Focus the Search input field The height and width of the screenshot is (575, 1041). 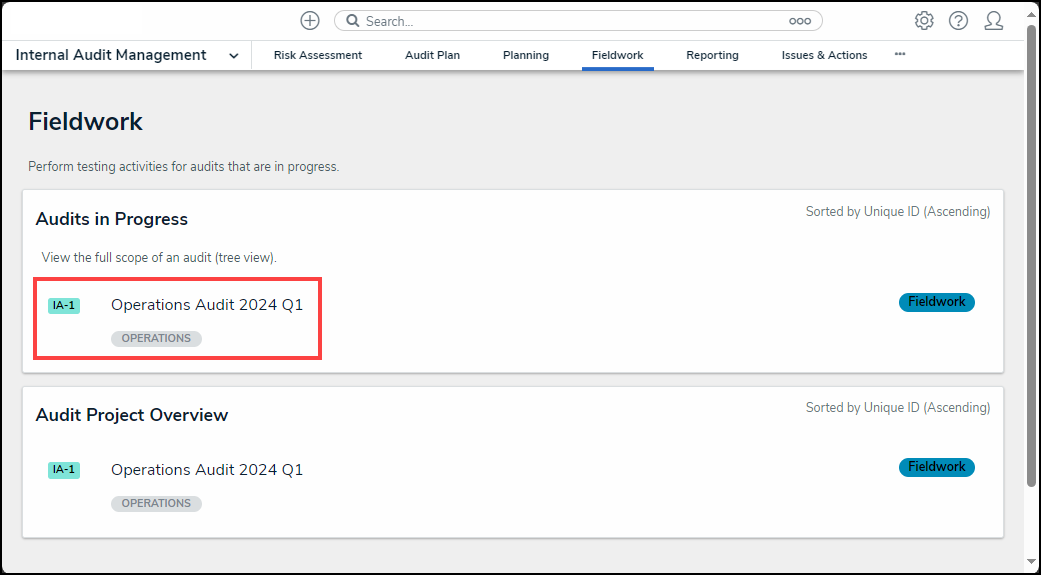578,21
